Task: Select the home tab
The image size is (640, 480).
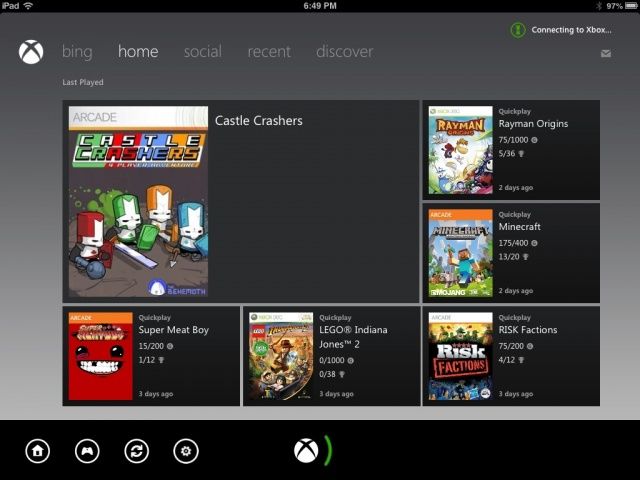Action: pos(138,52)
